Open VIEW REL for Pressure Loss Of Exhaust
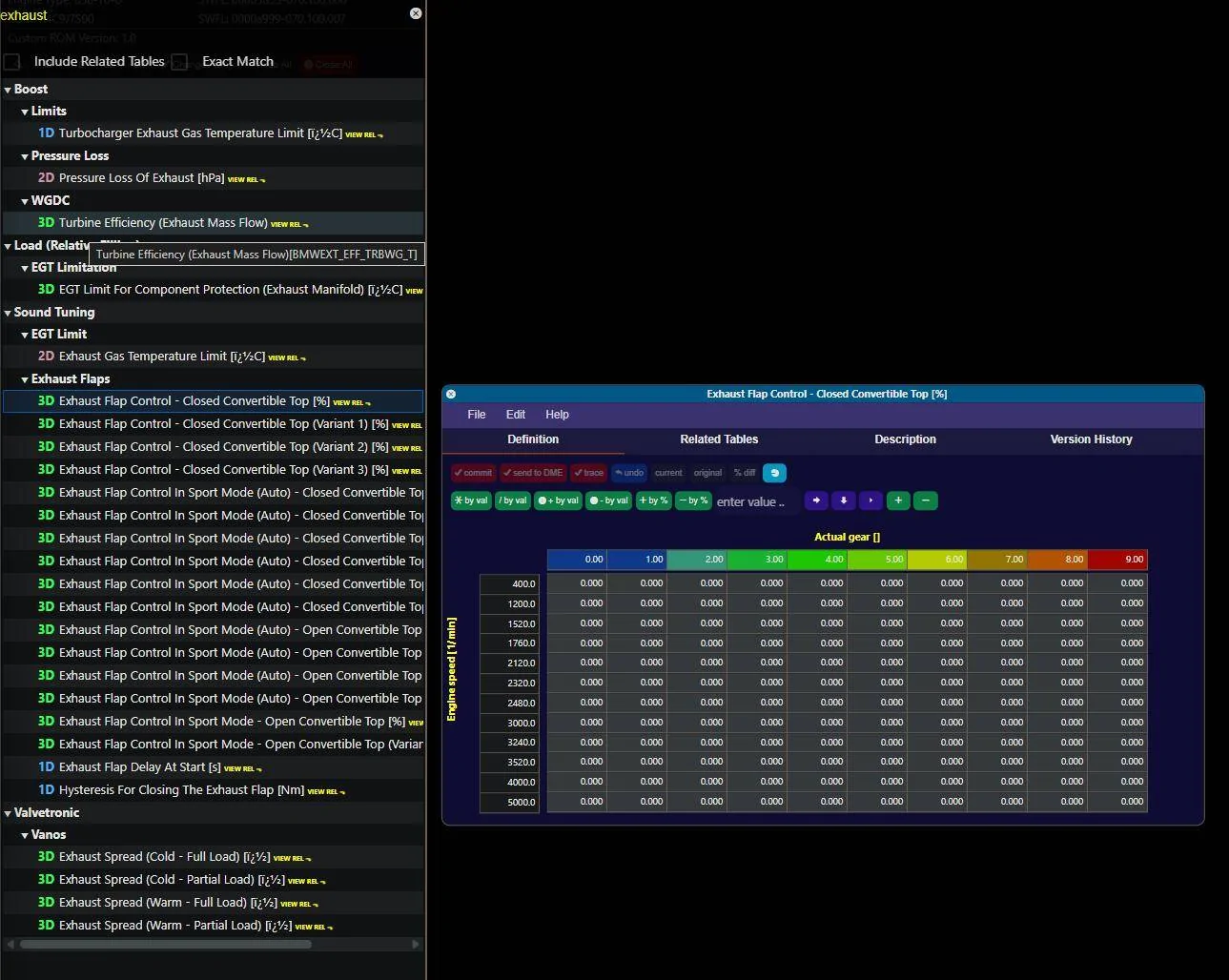 246,179
